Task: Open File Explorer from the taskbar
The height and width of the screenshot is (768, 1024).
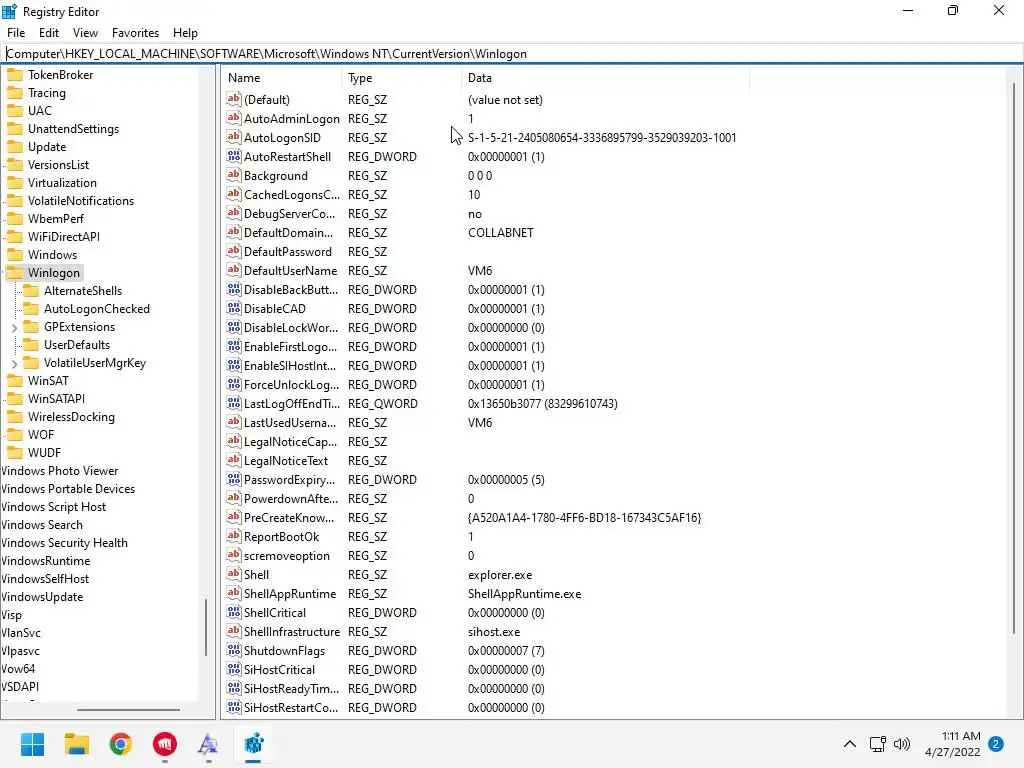Action: (76, 744)
